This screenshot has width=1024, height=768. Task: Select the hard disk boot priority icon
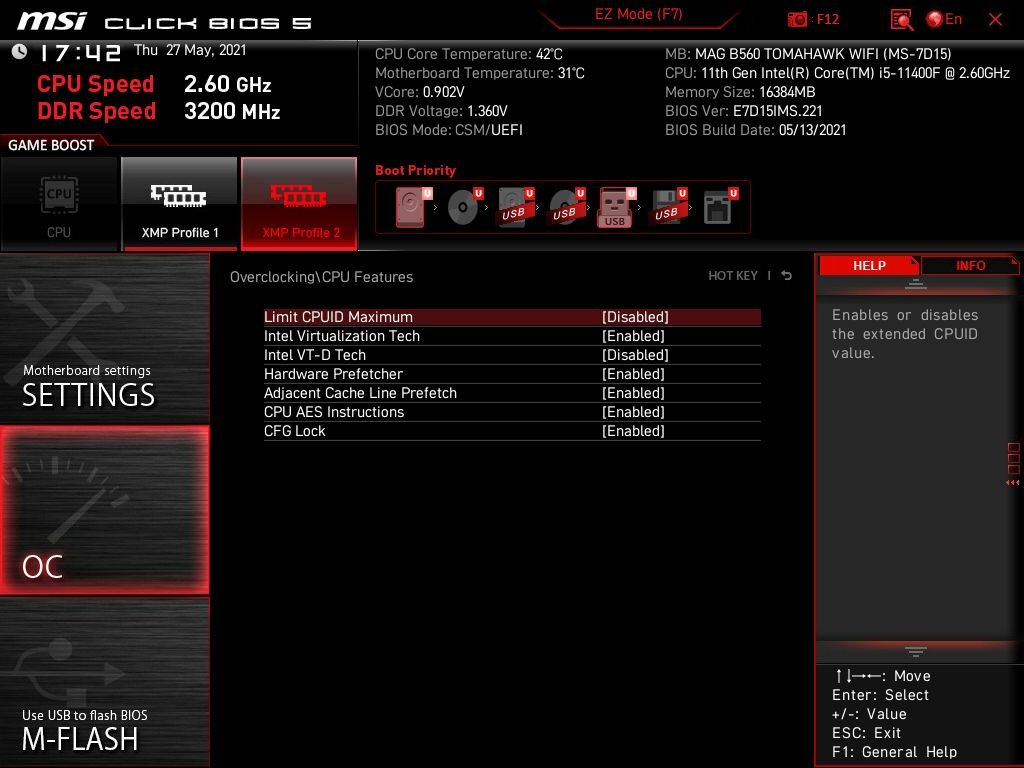click(412, 207)
